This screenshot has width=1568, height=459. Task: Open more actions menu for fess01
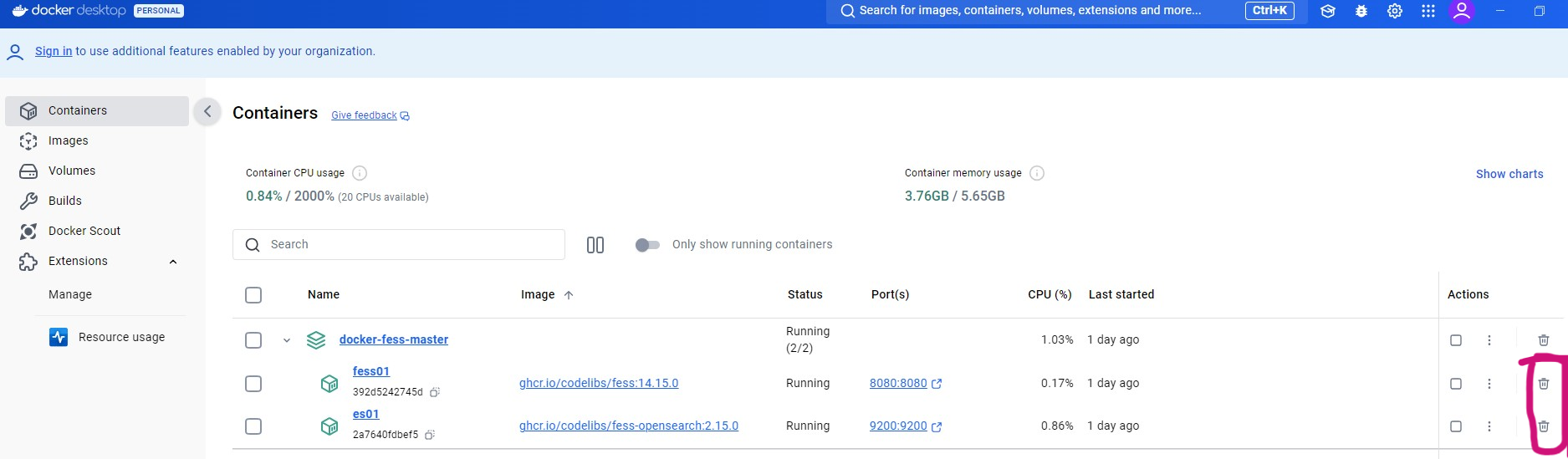click(x=1489, y=384)
